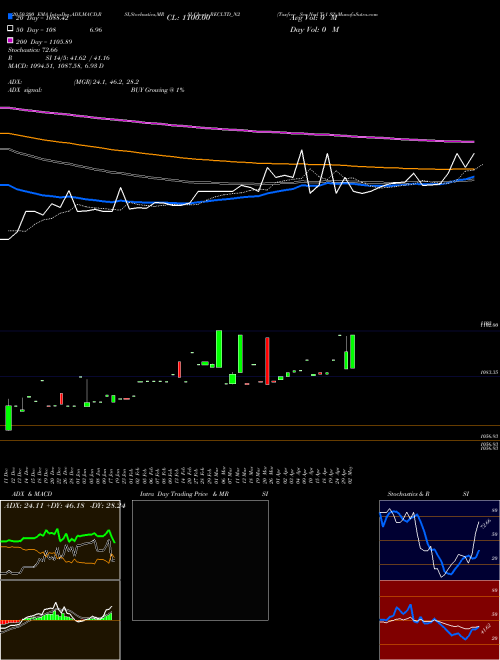Click the white 50 Day legend swatch
This screenshot has width=500, height=660.
pos(11,29)
